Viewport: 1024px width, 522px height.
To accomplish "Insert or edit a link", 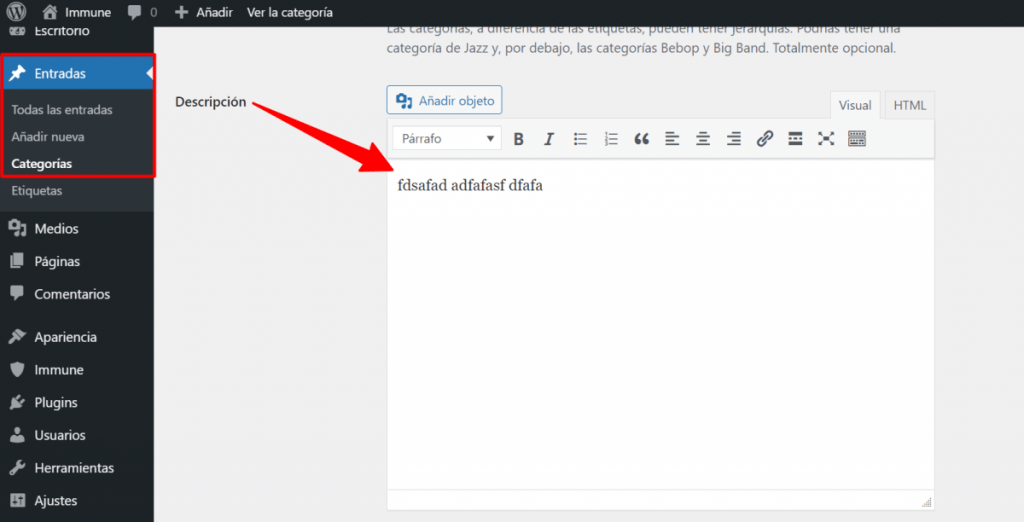I will 765,139.
